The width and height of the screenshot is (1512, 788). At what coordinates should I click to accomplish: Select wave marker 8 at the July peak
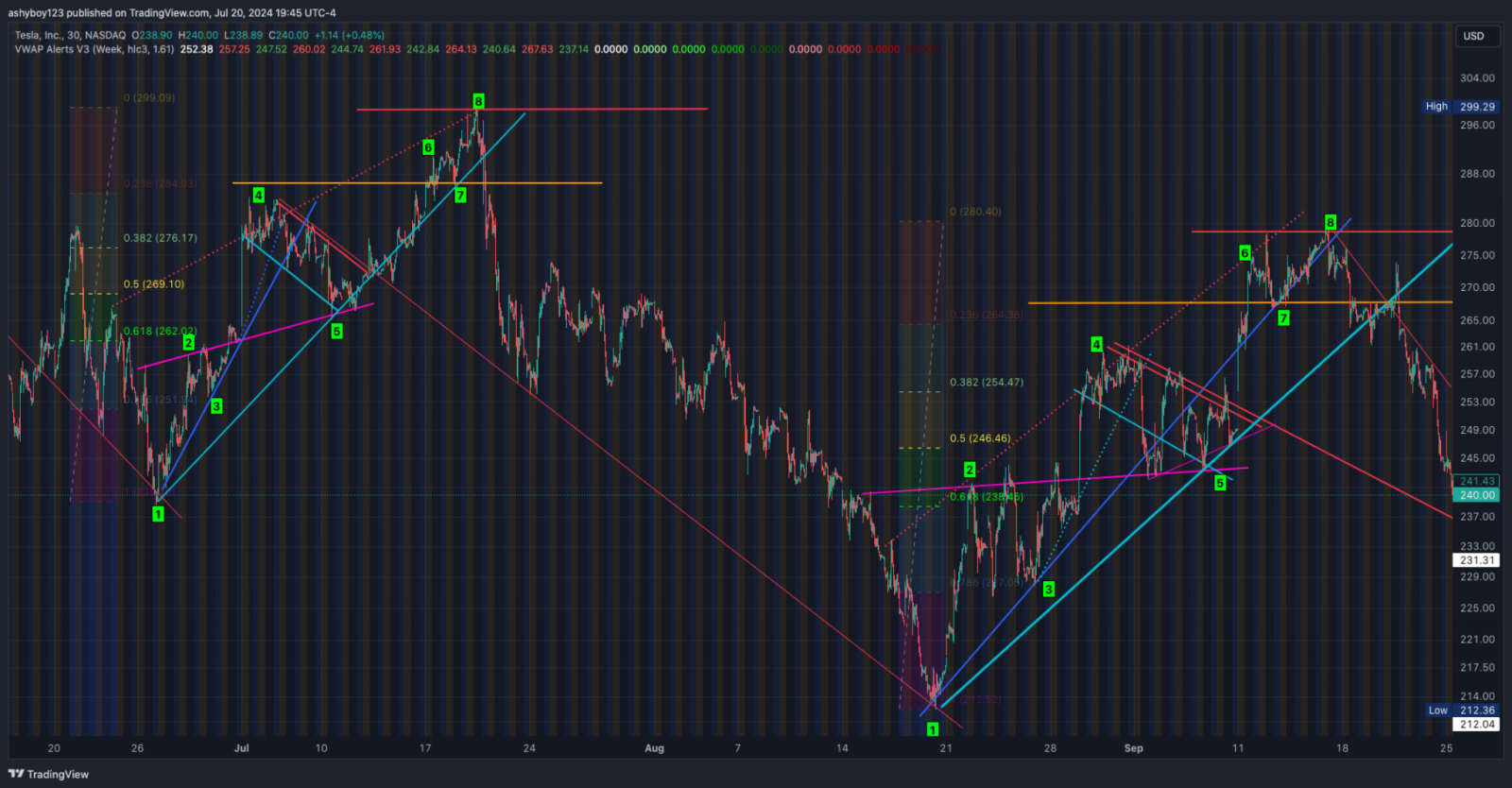[x=478, y=101]
